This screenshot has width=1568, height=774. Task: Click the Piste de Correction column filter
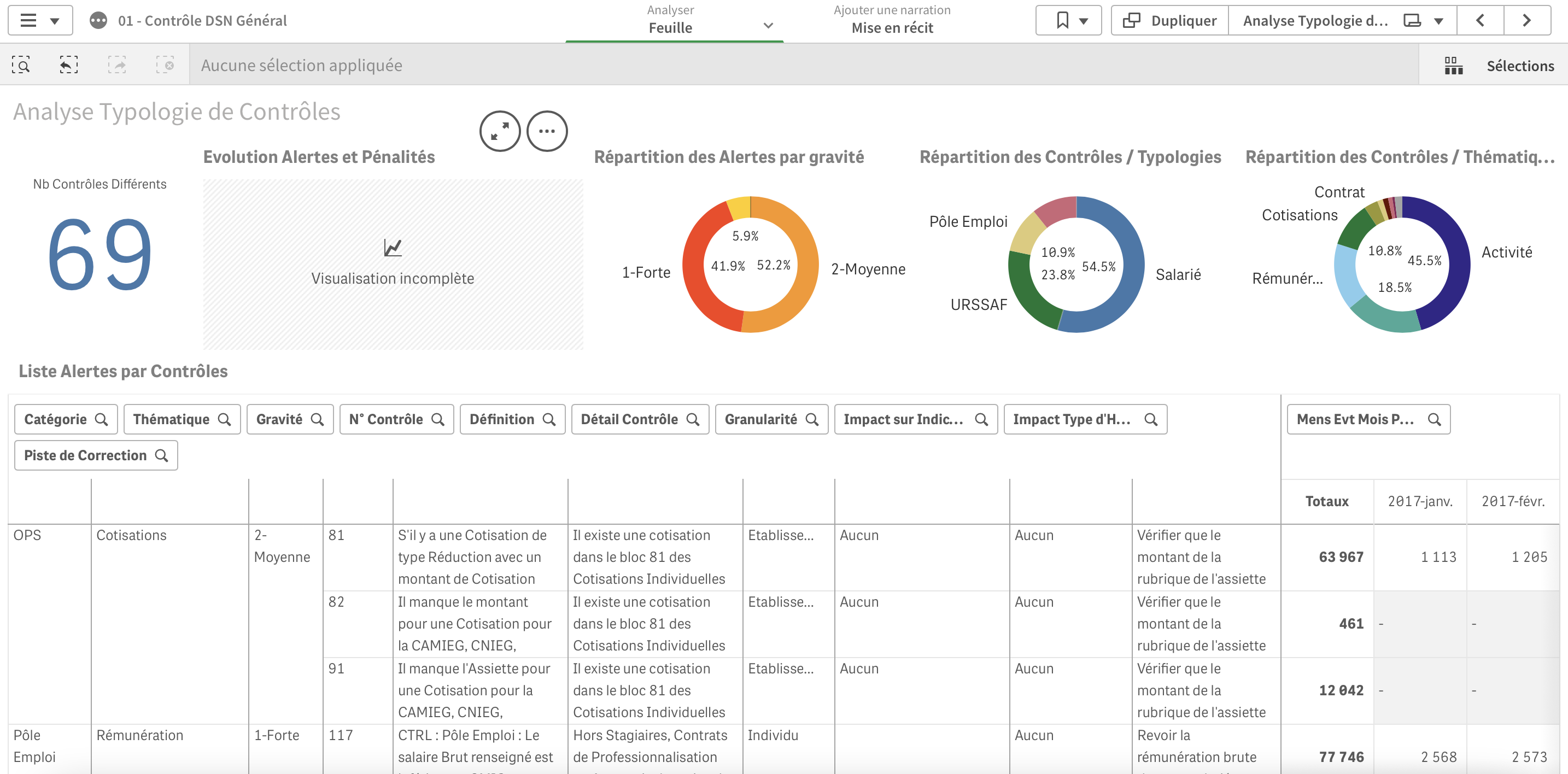click(x=96, y=456)
